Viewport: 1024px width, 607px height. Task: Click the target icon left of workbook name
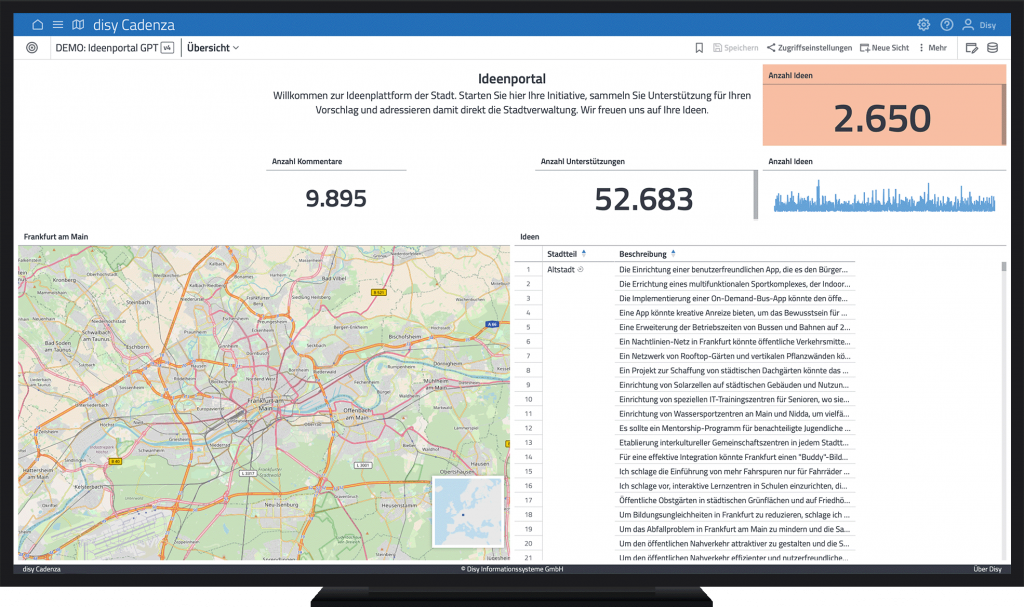click(x=32, y=48)
